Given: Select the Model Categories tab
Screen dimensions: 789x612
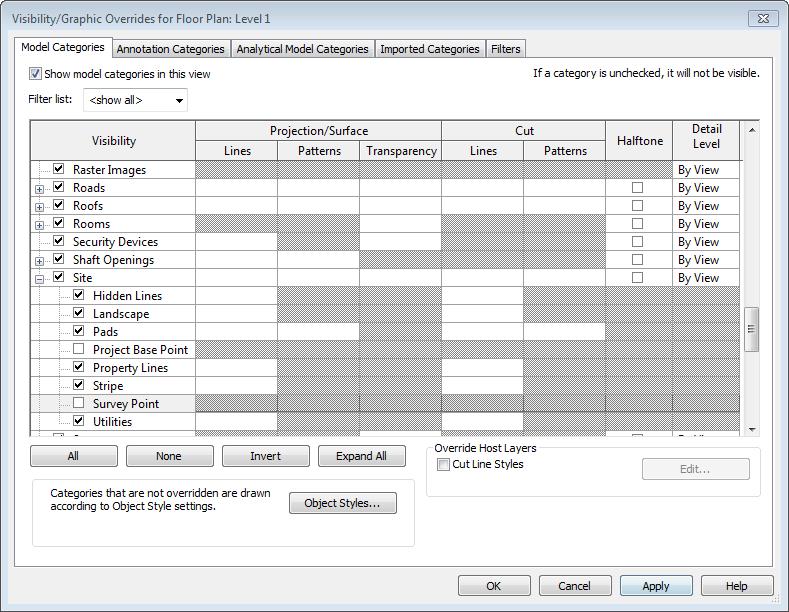Looking at the screenshot, I should tap(63, 47).
